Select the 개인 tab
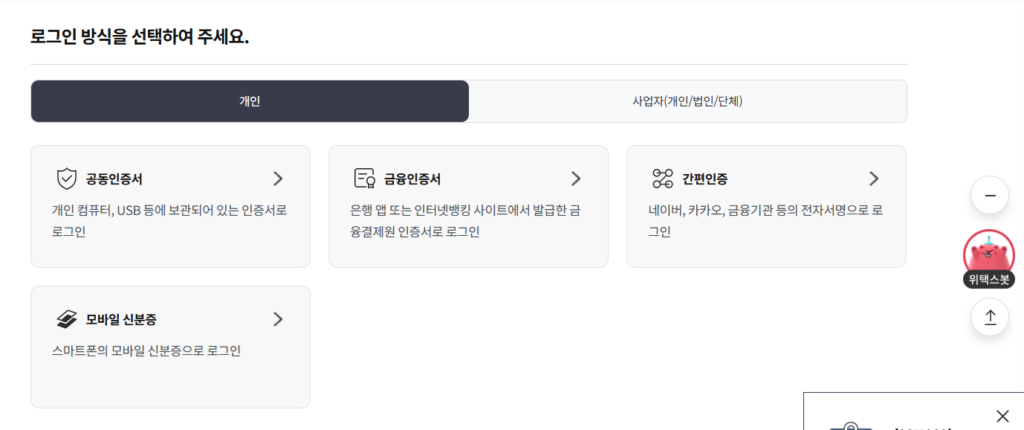This screenshot has width=1024, height=430. click(250, 101)
